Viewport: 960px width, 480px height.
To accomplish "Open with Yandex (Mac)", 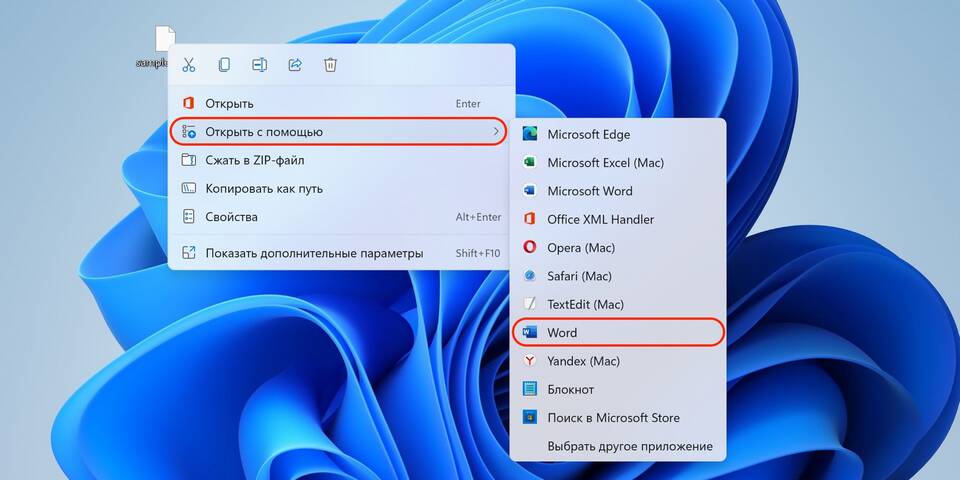I will [x=618, y=361].
